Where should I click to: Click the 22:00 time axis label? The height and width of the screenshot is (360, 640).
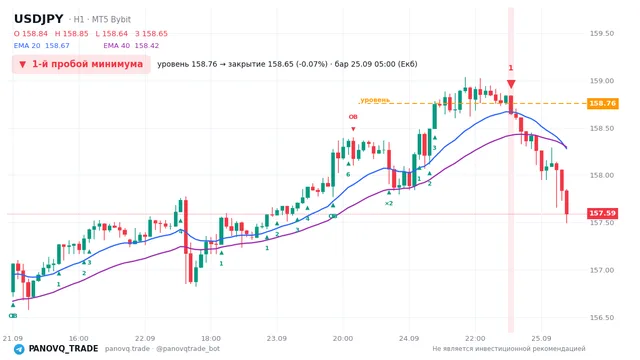click(475, 338)
